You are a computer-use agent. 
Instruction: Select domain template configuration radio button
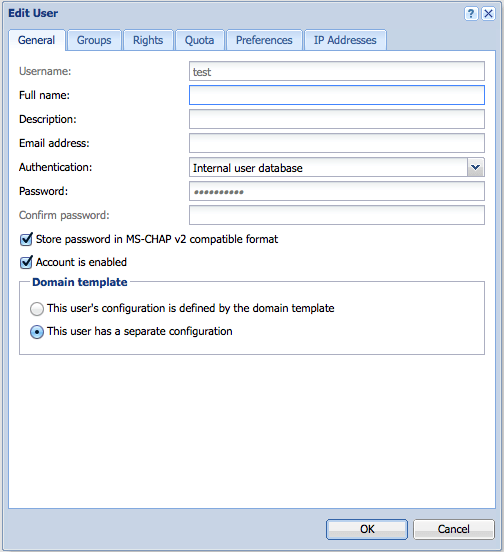coord(37,309)
